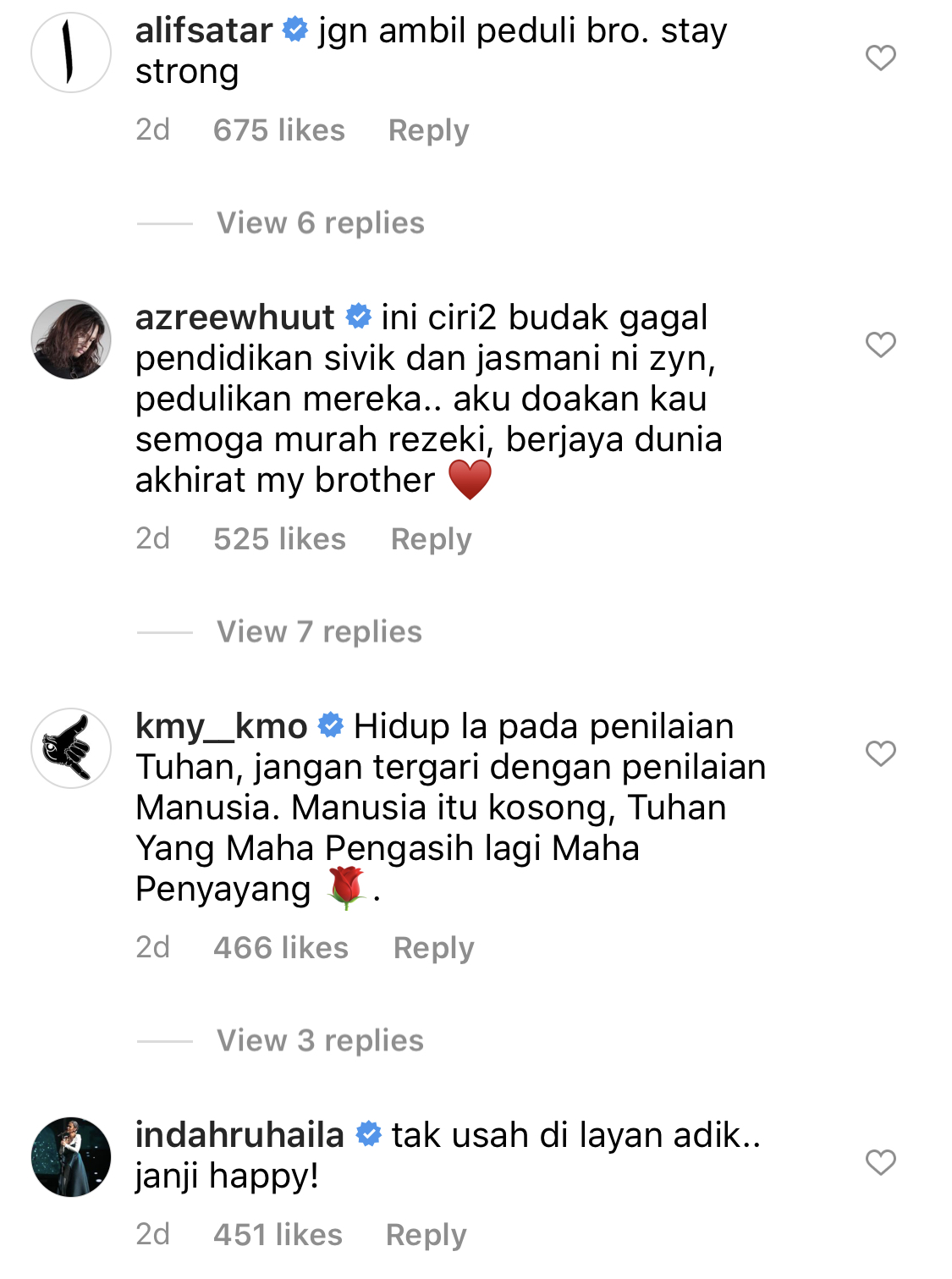Reply to alifsatar's comment

428,130
